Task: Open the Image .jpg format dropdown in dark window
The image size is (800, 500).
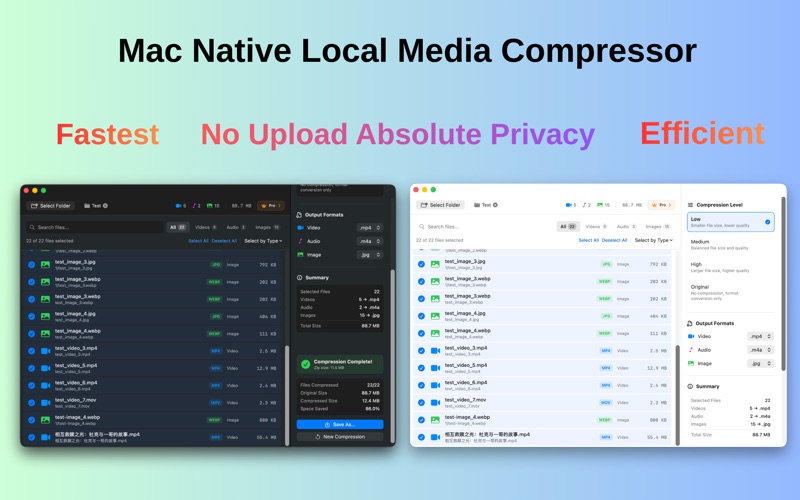Action: tap(370, 254)
